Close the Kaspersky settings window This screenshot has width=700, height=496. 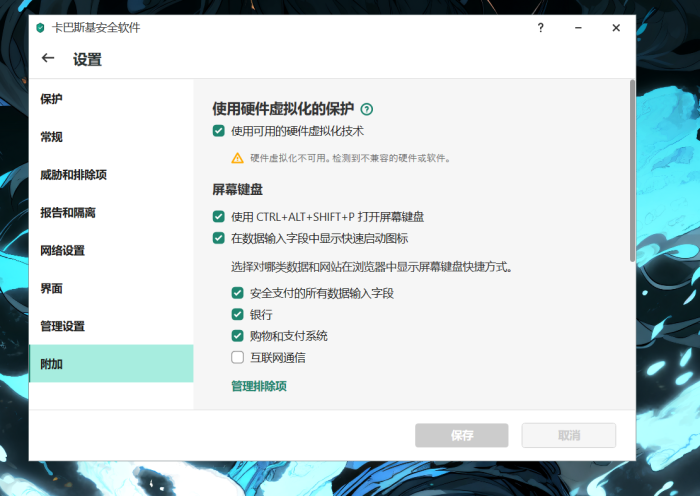point(616,28)
